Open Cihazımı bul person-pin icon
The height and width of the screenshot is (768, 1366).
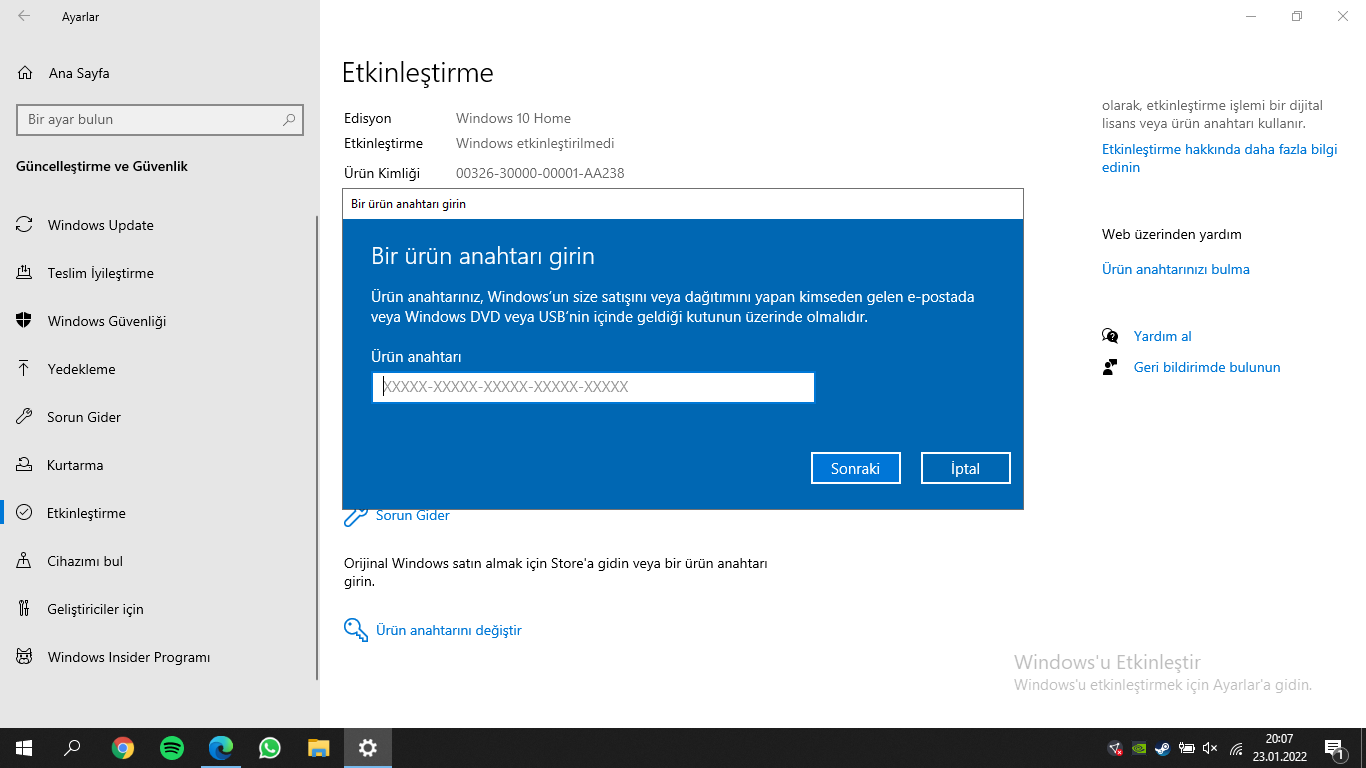[24, 561]
